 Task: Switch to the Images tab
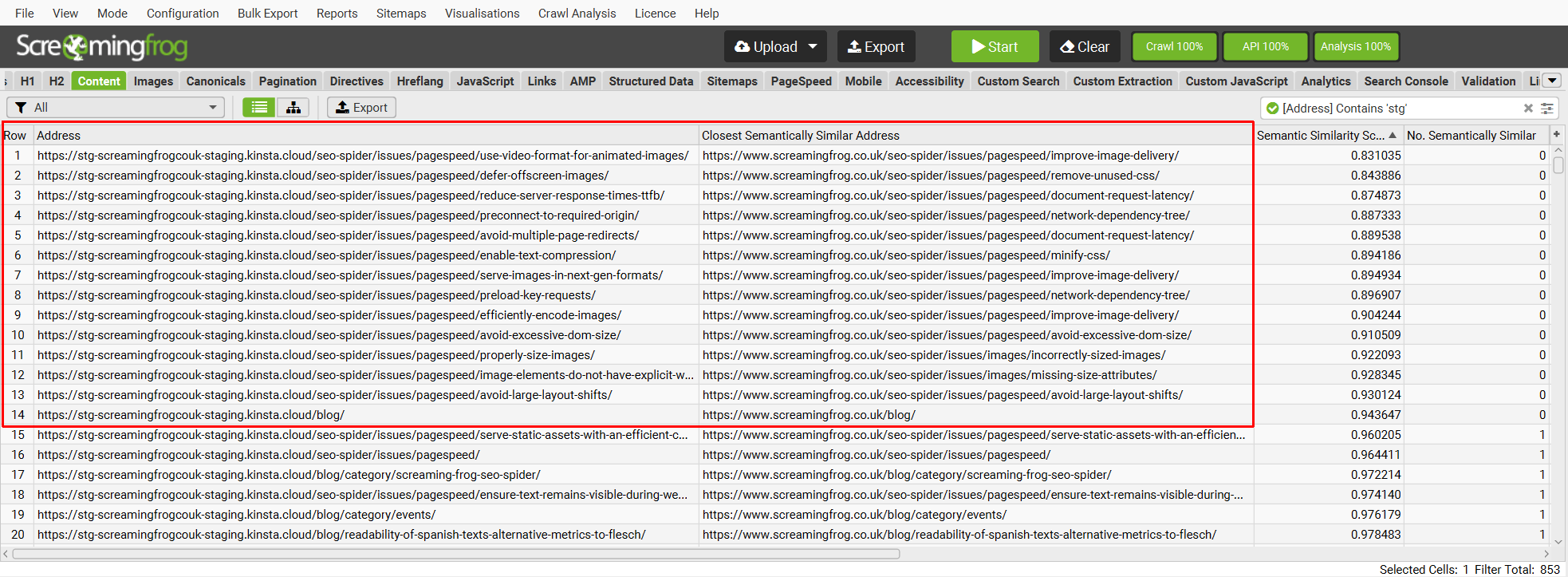coord(153,81)
